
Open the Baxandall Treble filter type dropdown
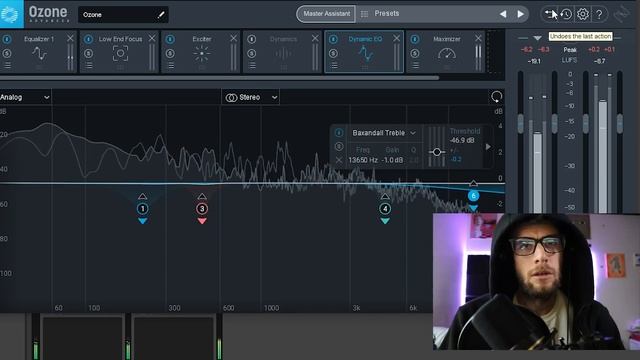[x=384, y=133]
